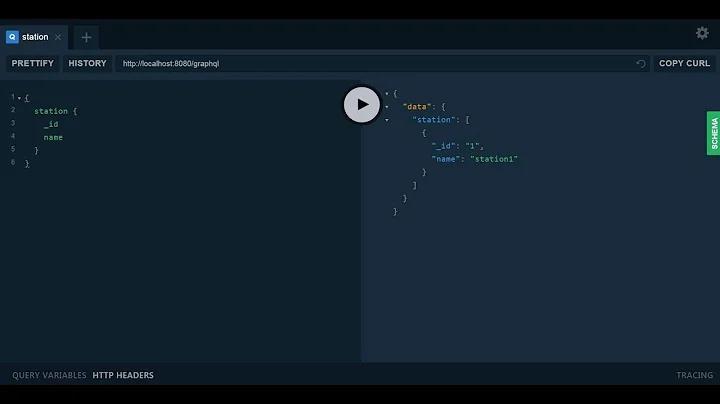Click the 'station {' field in query editor
Screen dimensions: 720x404
click(56, 111)
